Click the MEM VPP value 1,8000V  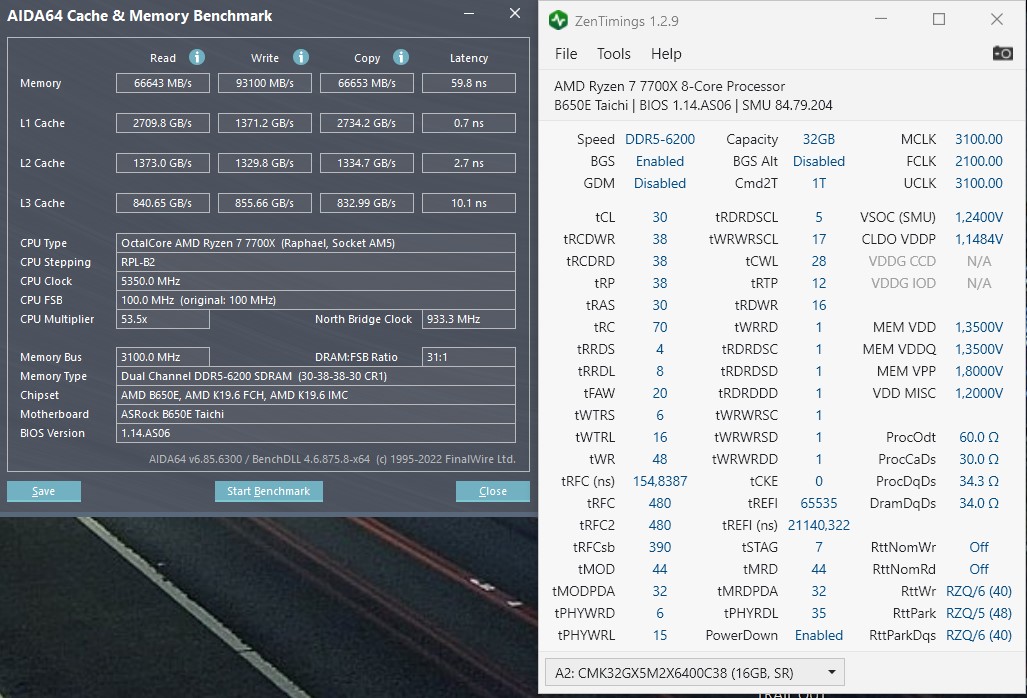tap(979, 371)
